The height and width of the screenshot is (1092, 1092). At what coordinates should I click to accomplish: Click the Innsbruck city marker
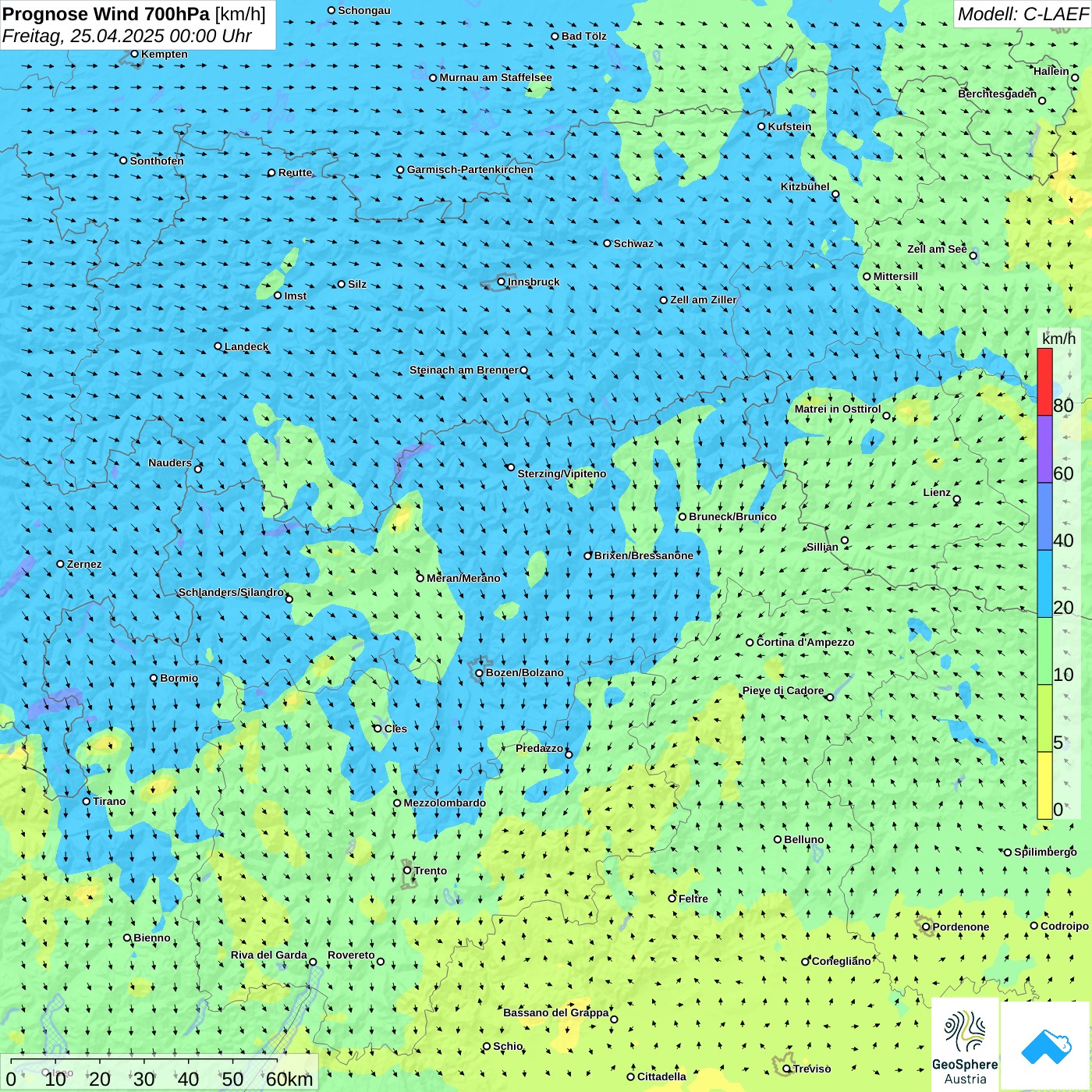(502, 282)
